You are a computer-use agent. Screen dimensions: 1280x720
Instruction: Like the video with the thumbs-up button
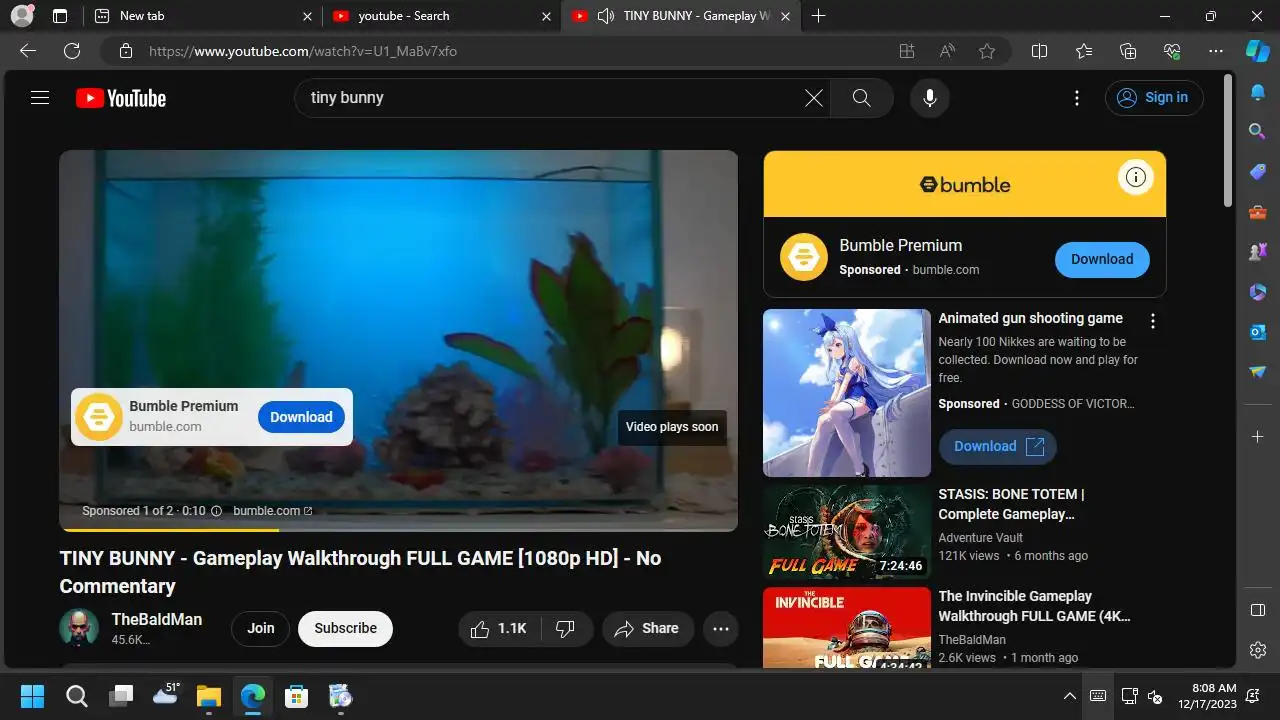click(x=499, y=628)
